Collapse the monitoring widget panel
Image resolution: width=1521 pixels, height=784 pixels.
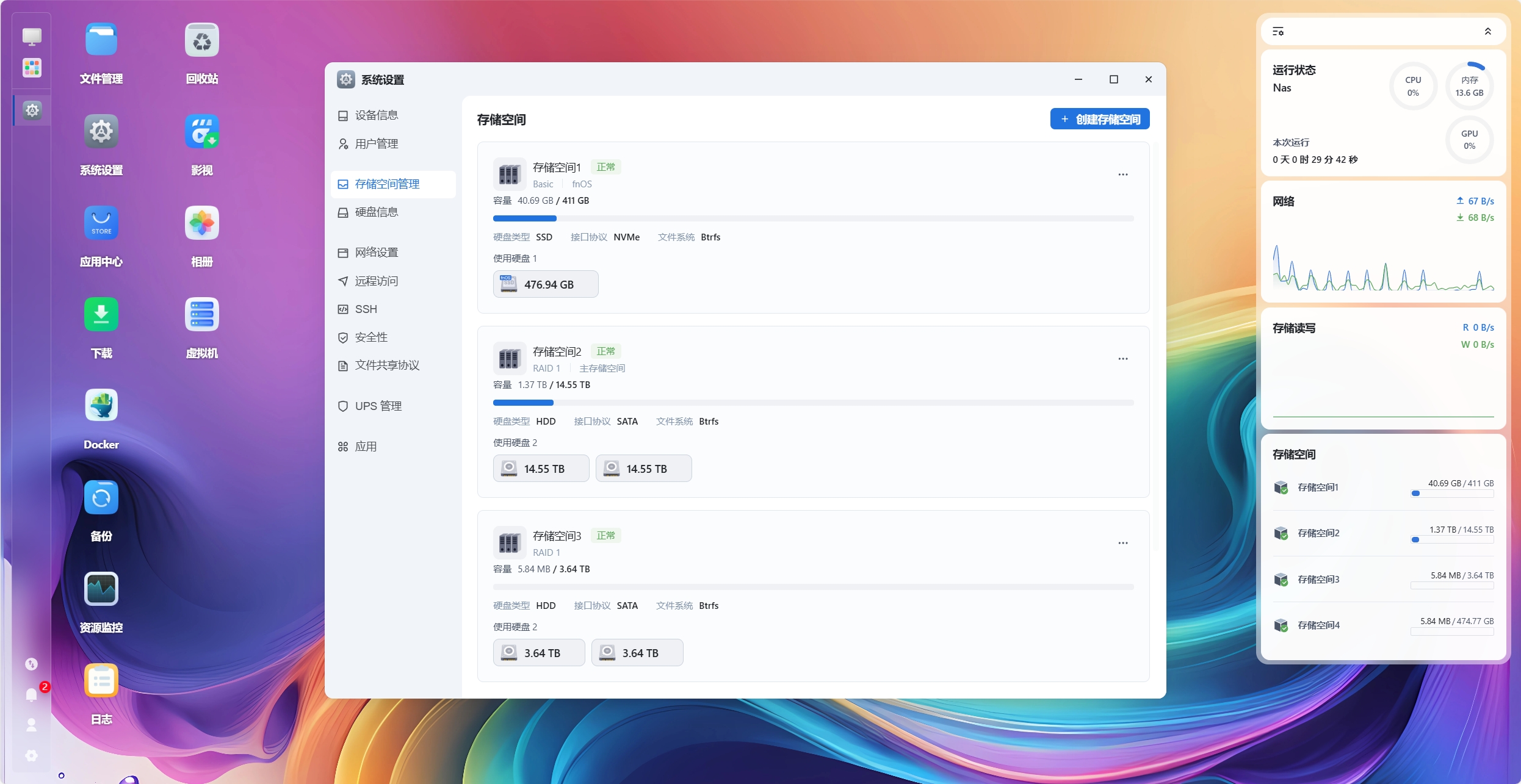pos(1488,32)
